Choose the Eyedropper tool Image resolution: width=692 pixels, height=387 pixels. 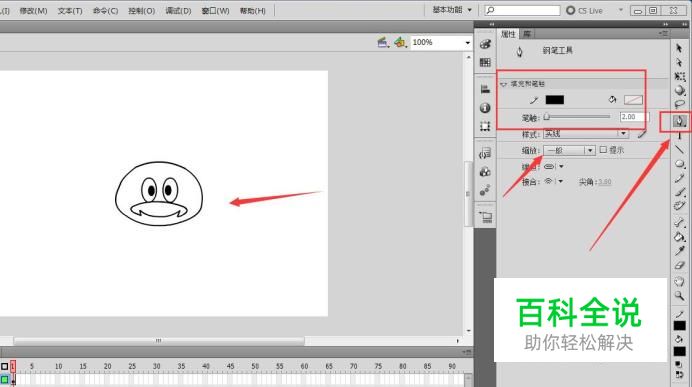[680, 251]
